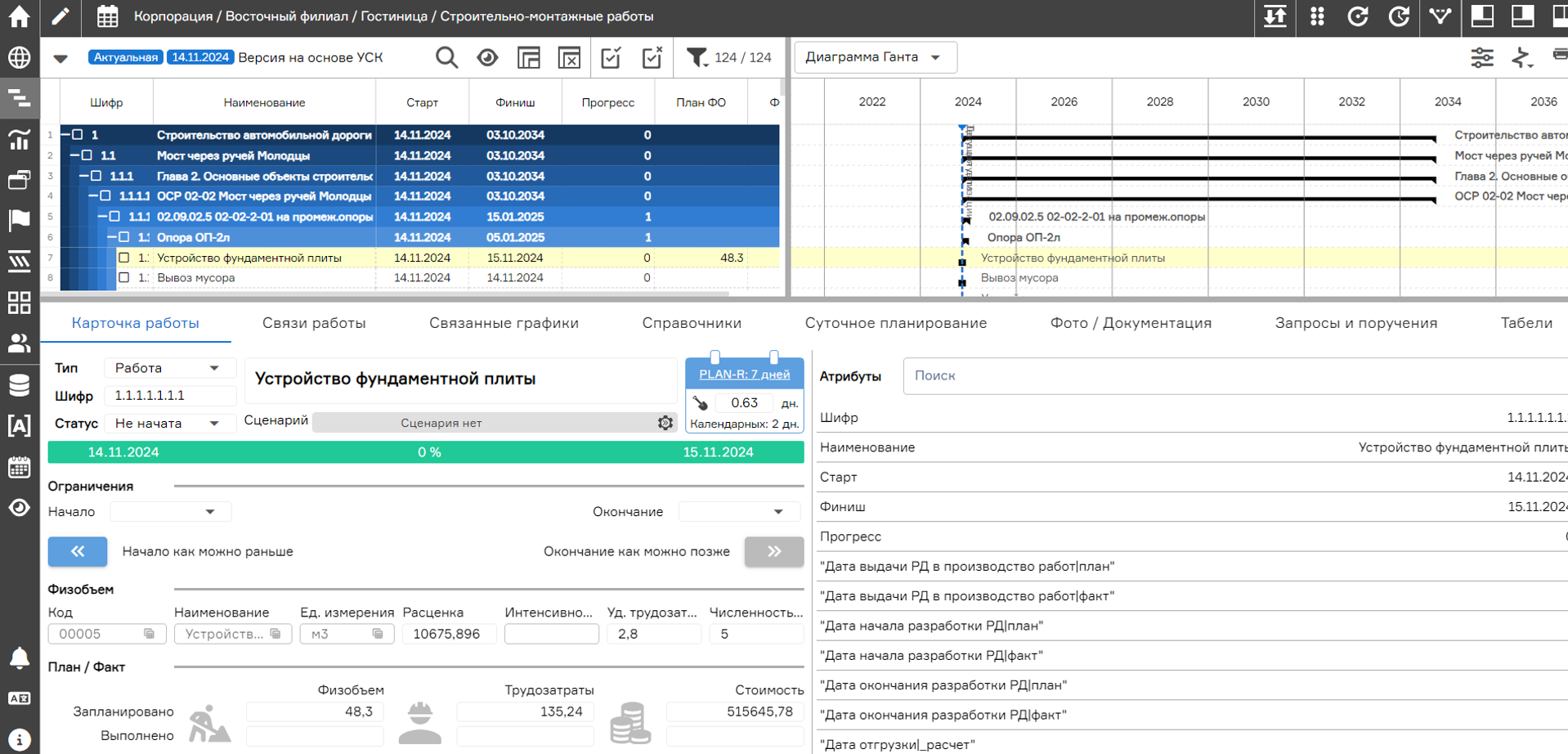Click the database stack sidebar icon
Screen dimensions: 1568x754
19,384
